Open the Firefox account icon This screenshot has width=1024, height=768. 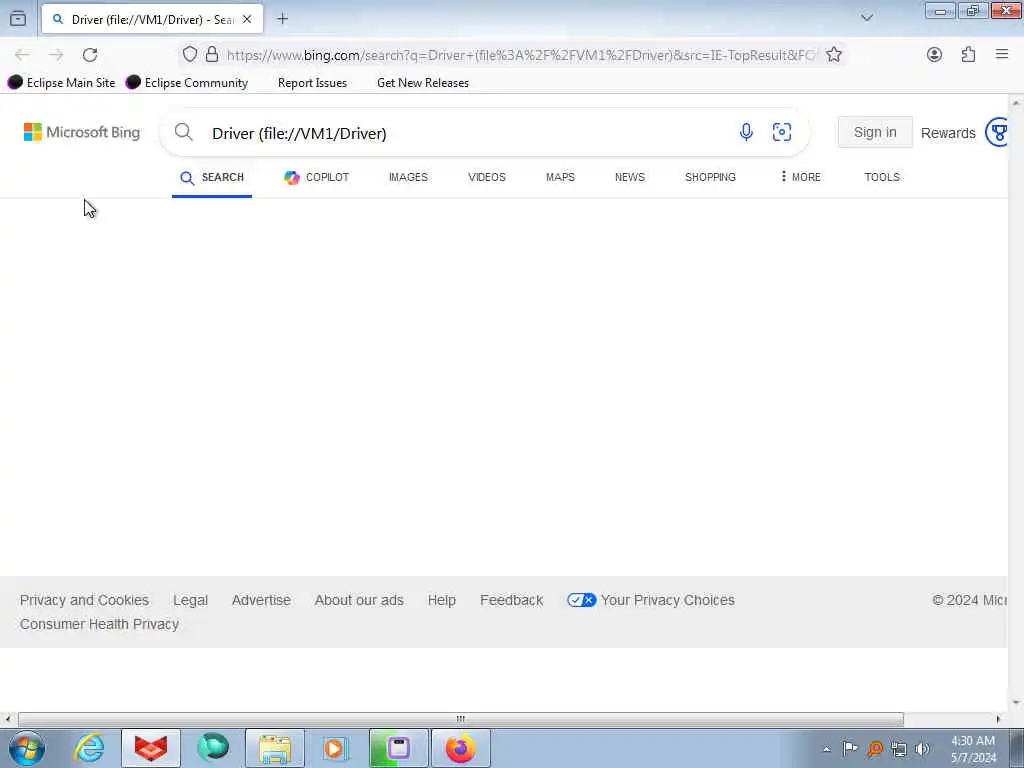coord(935,55)
